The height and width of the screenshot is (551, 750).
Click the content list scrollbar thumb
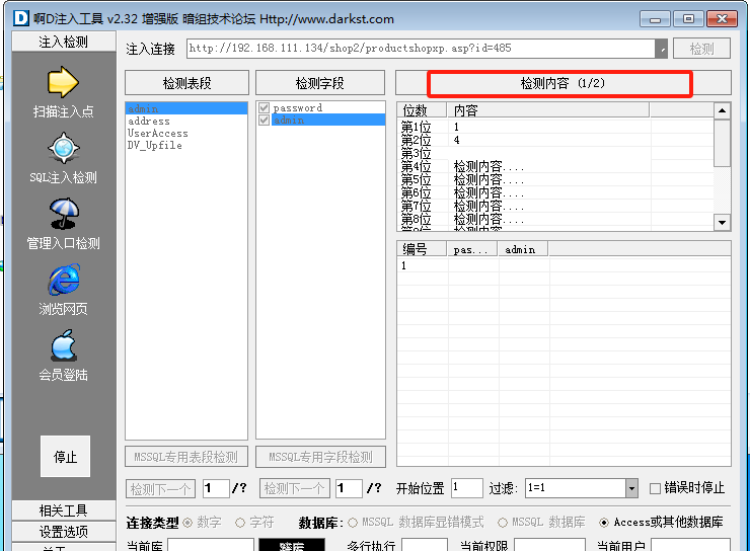click(x=722, y=143)
